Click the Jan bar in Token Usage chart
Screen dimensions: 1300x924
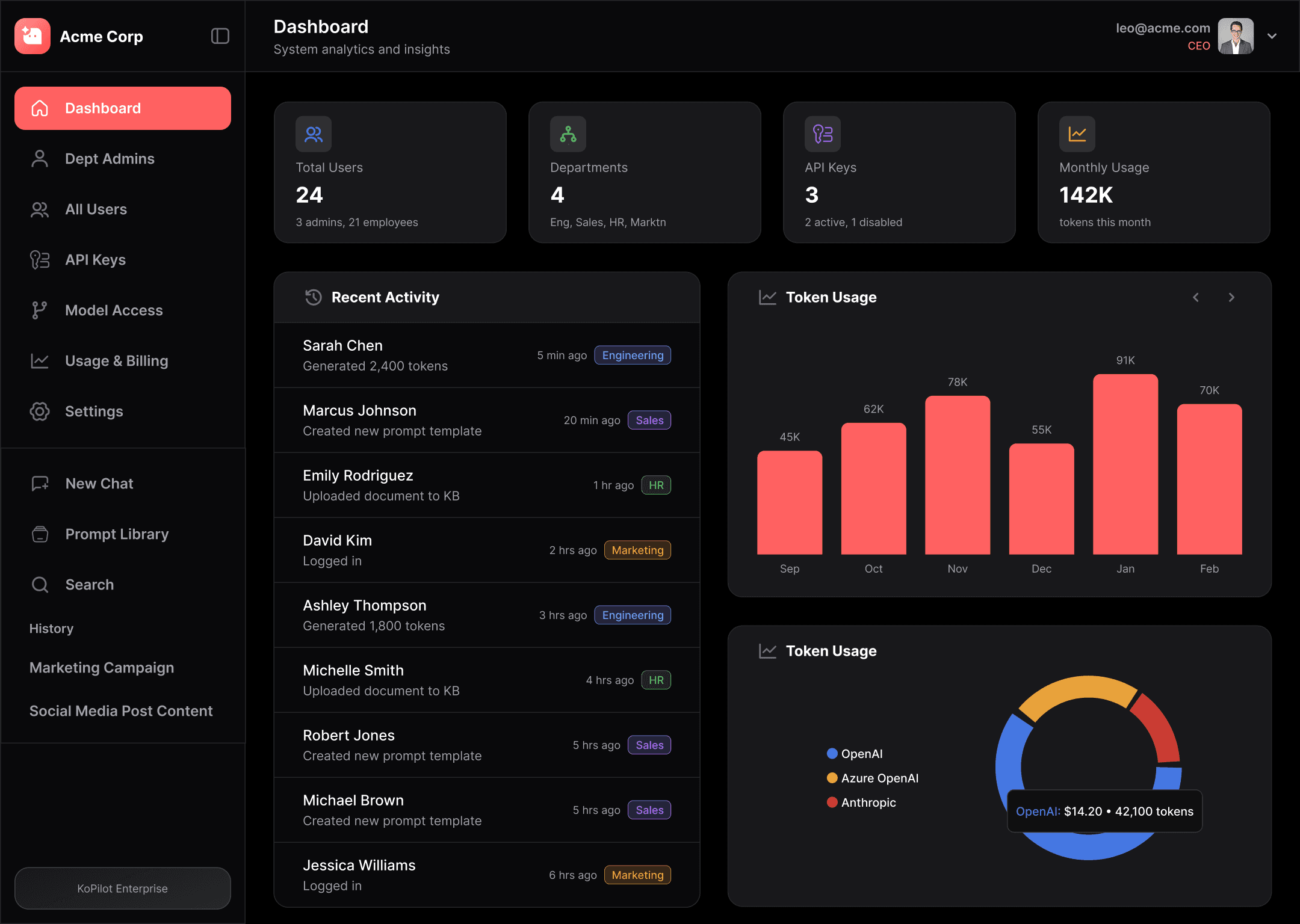click(x=1125, y=464)
